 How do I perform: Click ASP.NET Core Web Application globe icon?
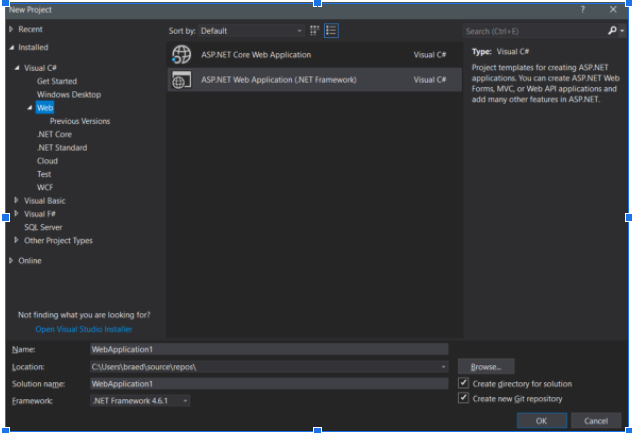[x=181, y=54]
